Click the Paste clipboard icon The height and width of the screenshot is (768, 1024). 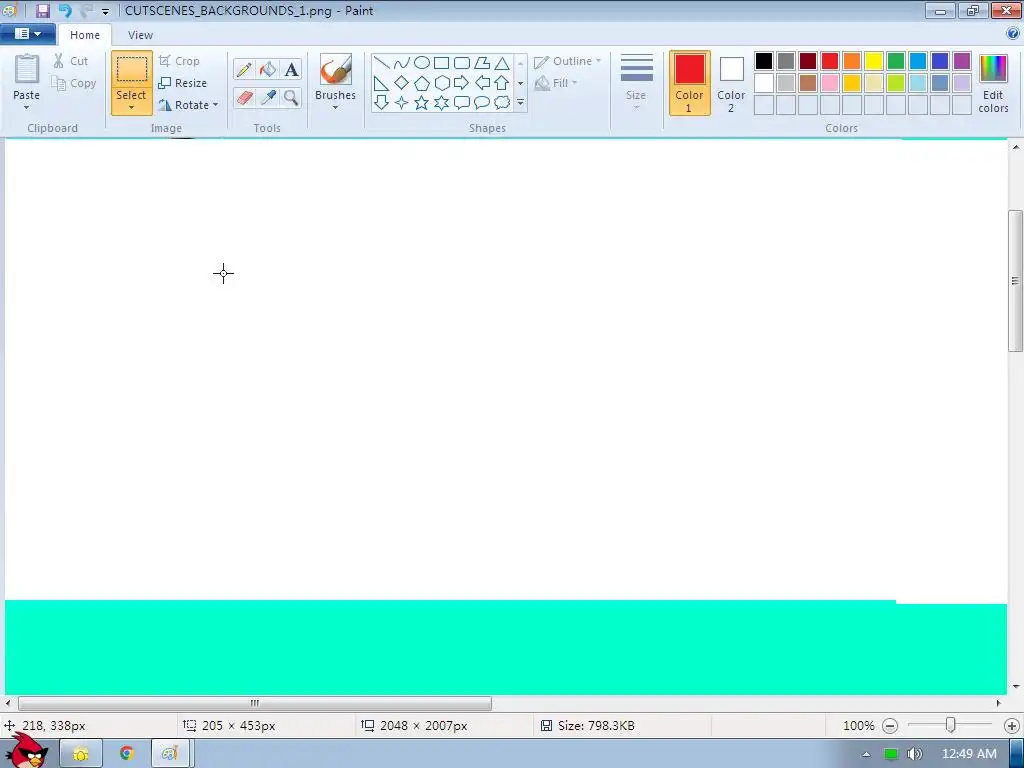click(x=27, y=69)
